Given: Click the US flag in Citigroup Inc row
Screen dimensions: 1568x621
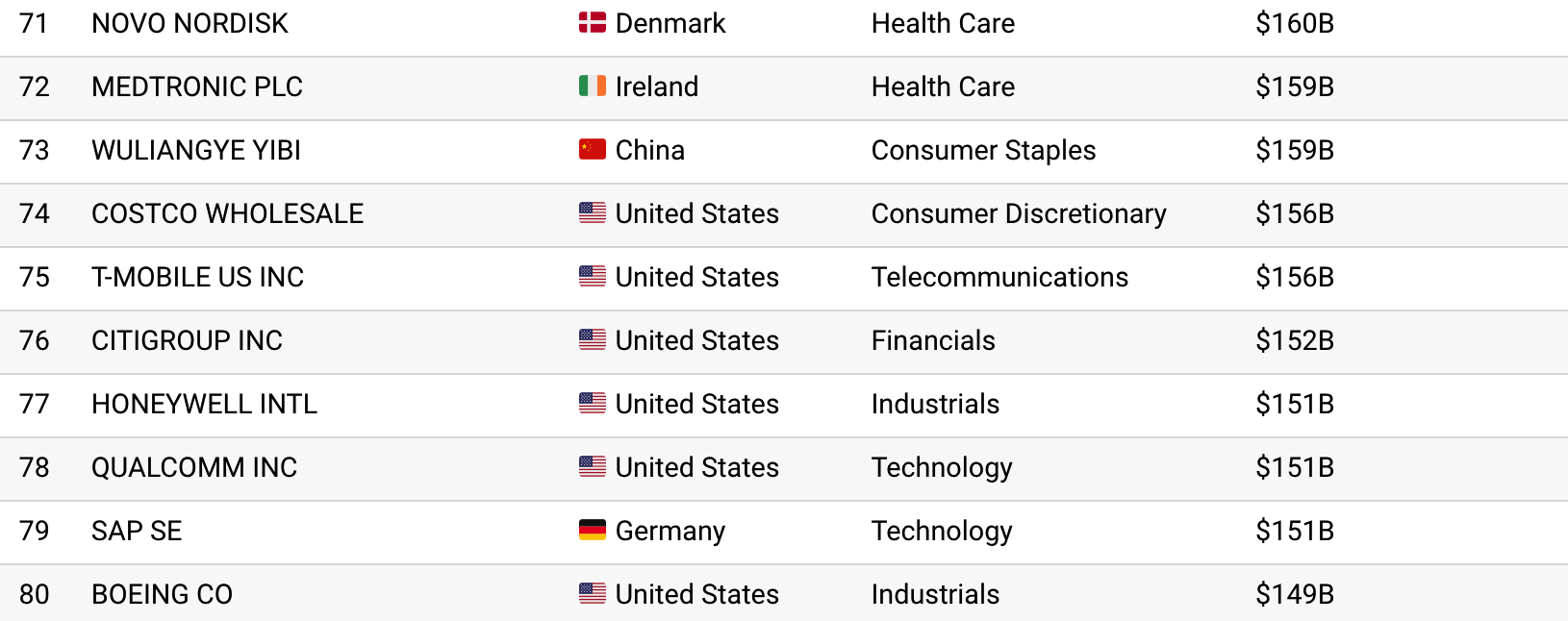Looking at the screenshot, I should [x=593, y=340].
